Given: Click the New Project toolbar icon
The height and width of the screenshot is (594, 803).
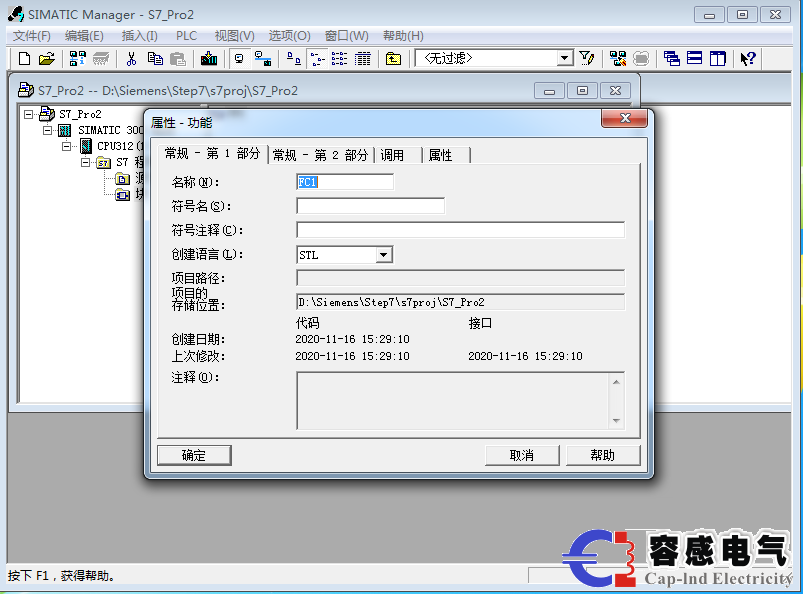Looking at the screenshot, I should tap(24, 59).
